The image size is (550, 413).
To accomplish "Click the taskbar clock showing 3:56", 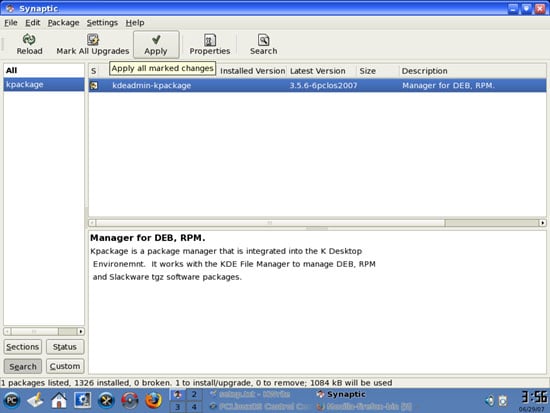I will point(534,397).
